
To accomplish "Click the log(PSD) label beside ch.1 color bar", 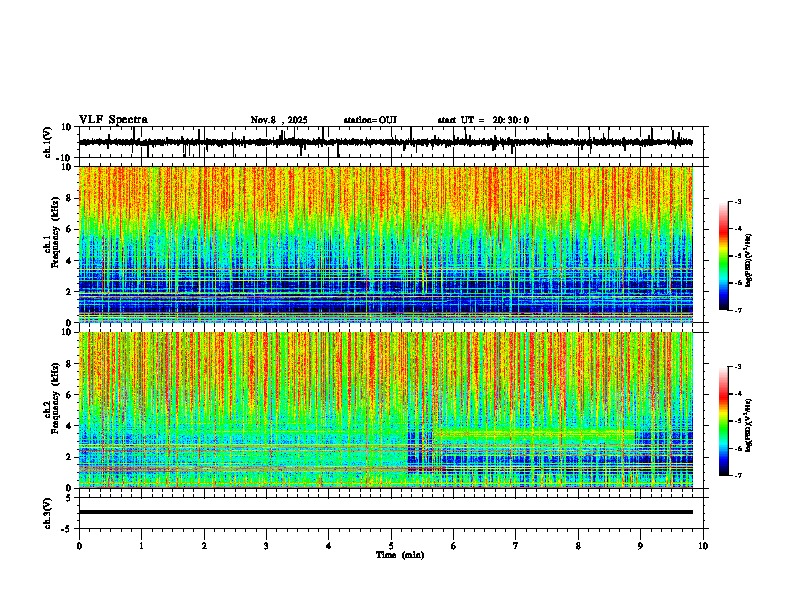I will pos(749,260).
